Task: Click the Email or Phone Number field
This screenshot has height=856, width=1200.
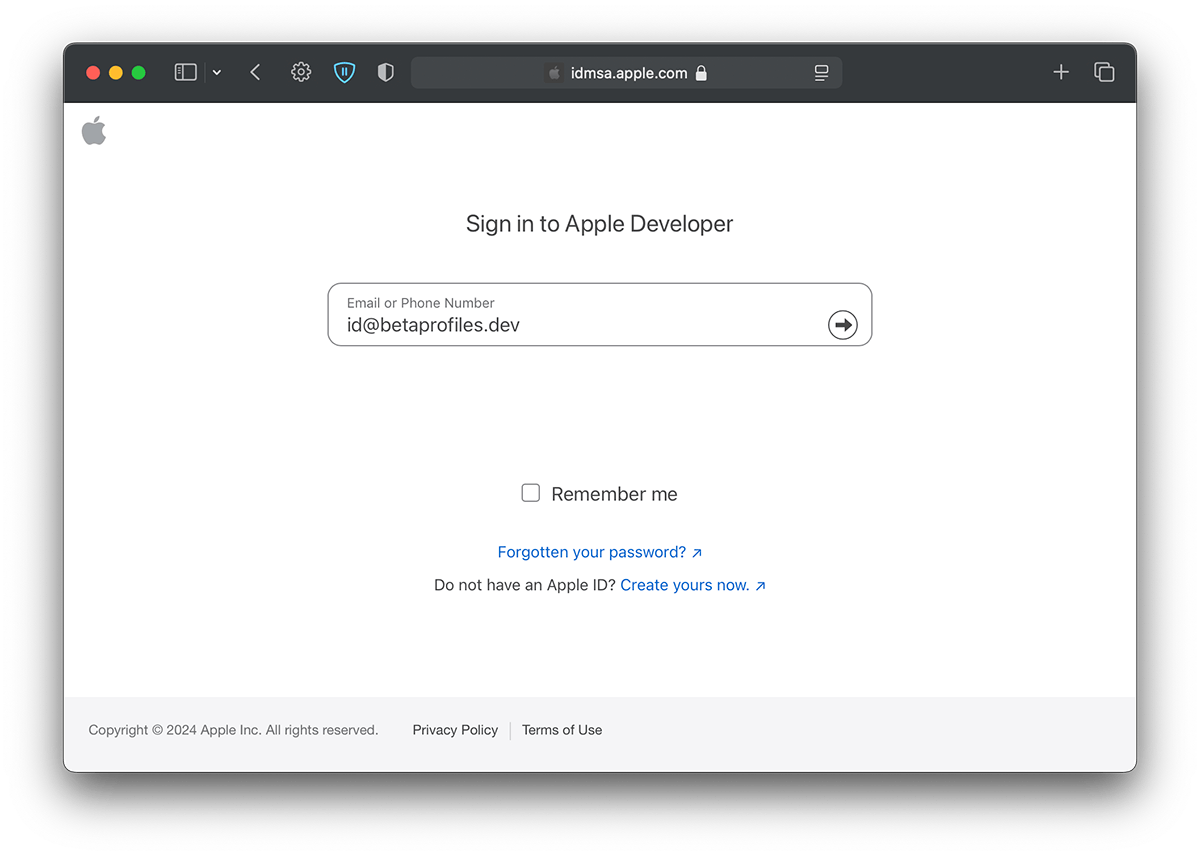Action: pos(600,315)
